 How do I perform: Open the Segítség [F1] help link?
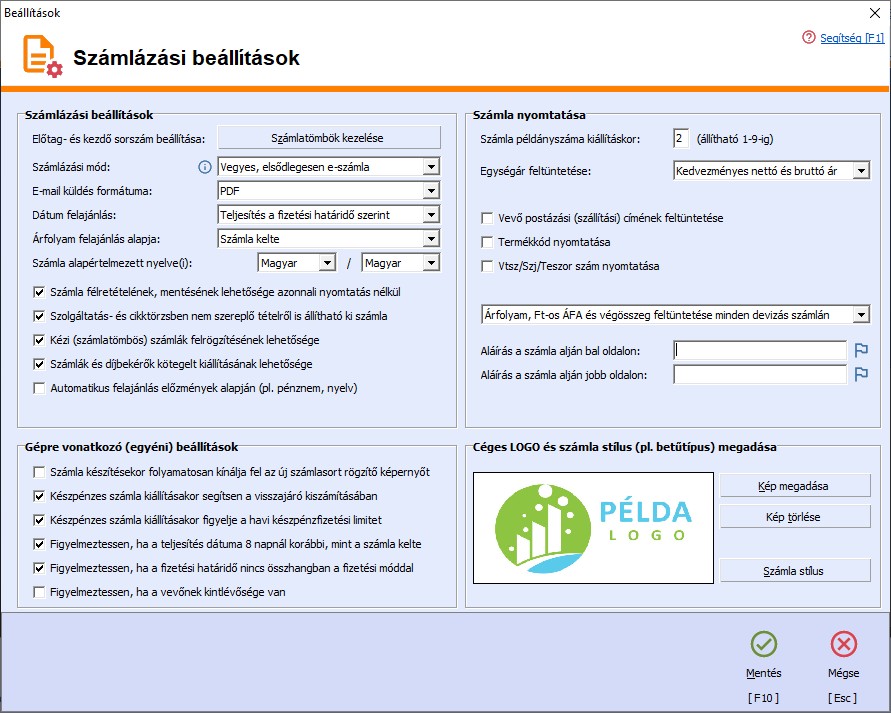click(x=852, y=37)
